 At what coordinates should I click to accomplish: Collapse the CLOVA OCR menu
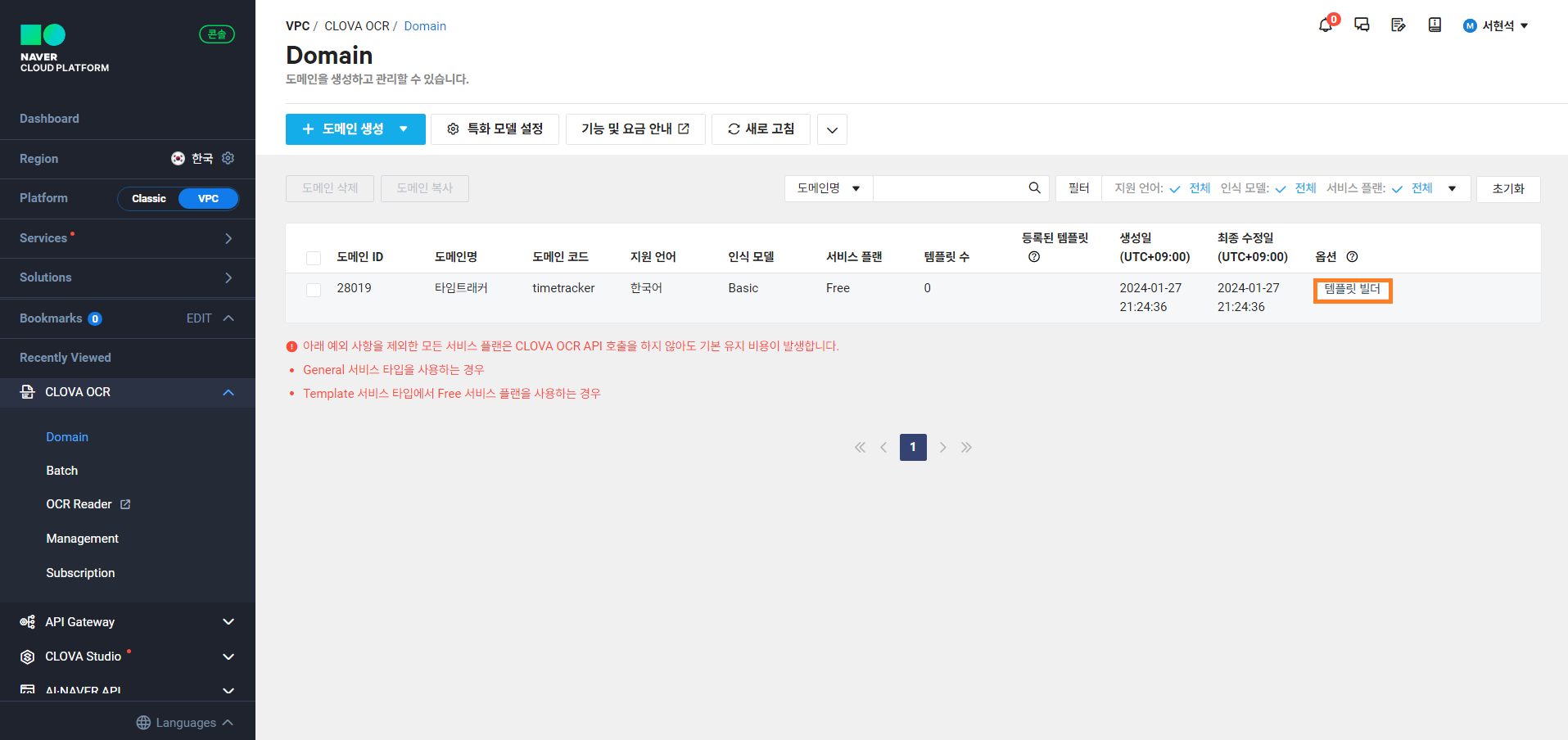tap(228, 392)
